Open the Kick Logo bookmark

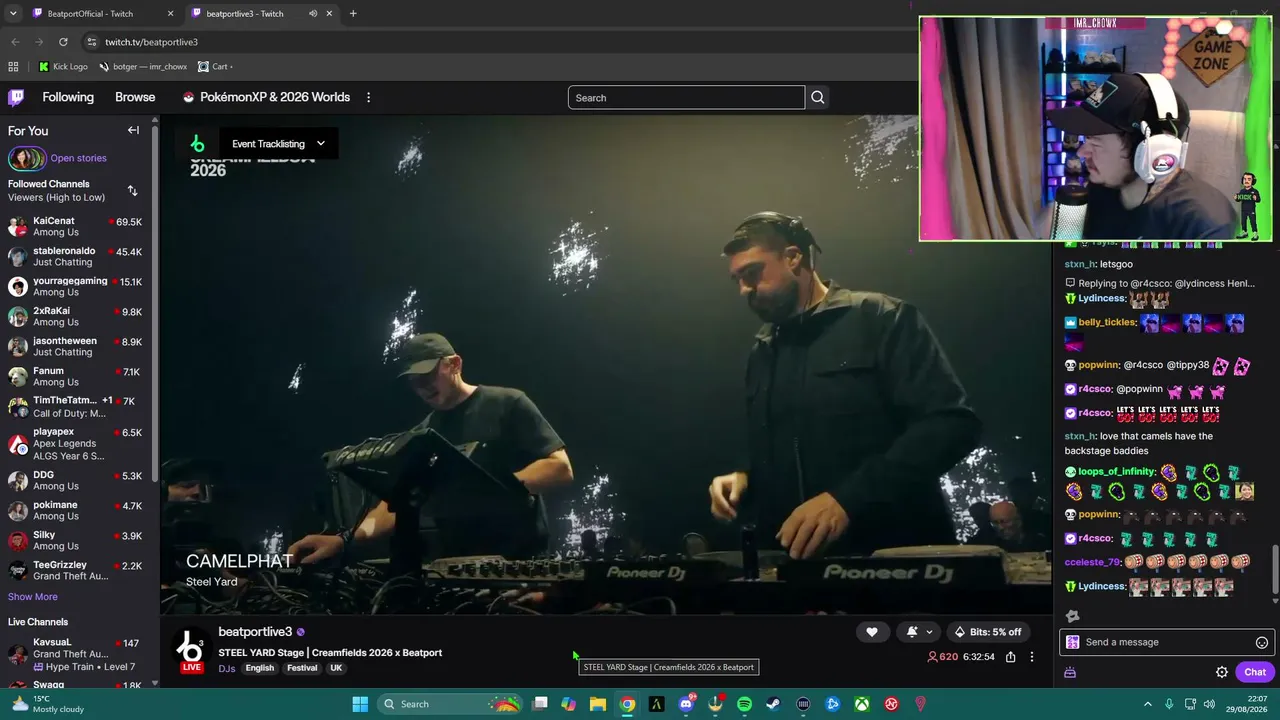(63, 67)
